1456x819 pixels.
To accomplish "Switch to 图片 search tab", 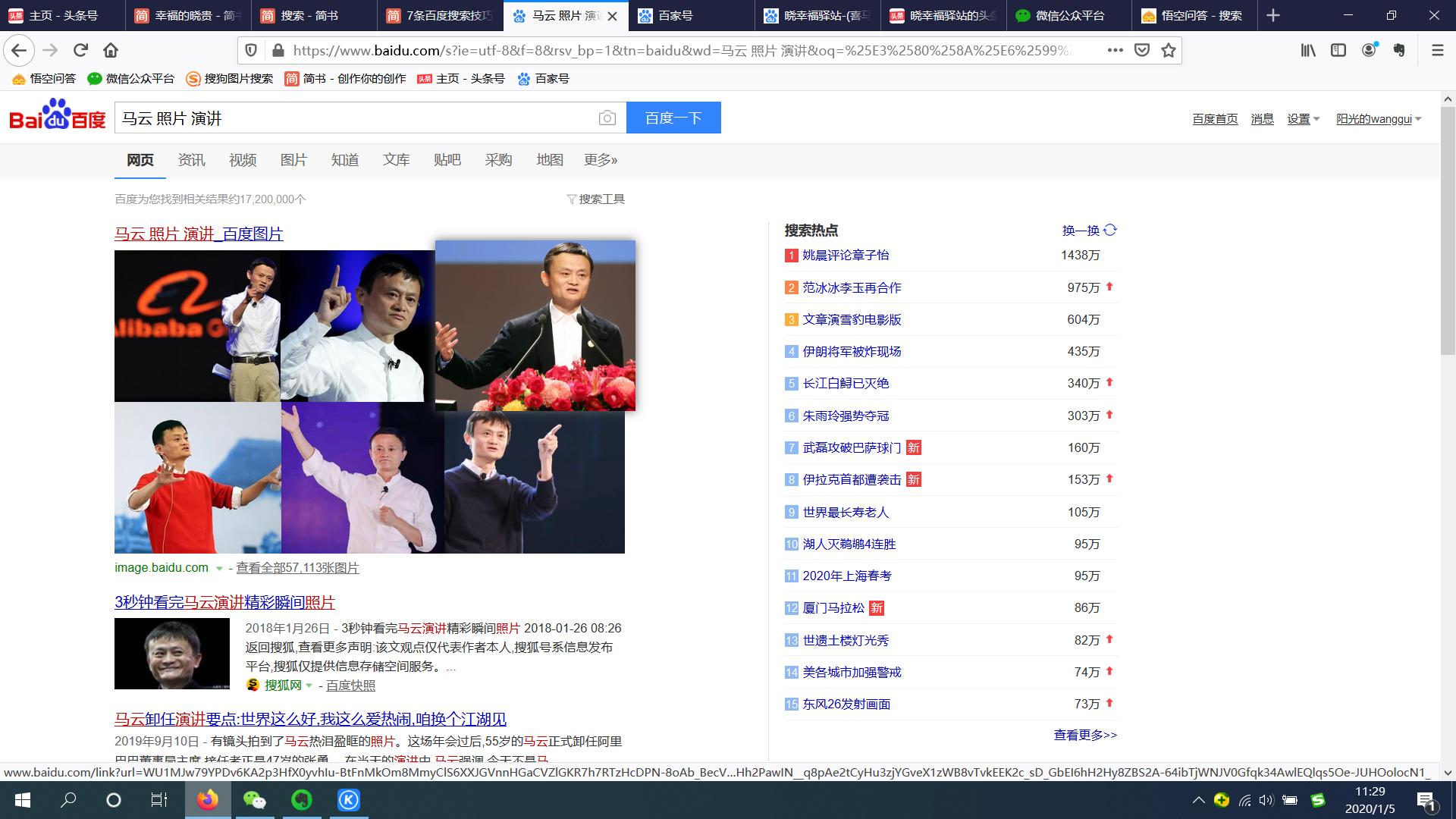I will [x=293, y=160].
